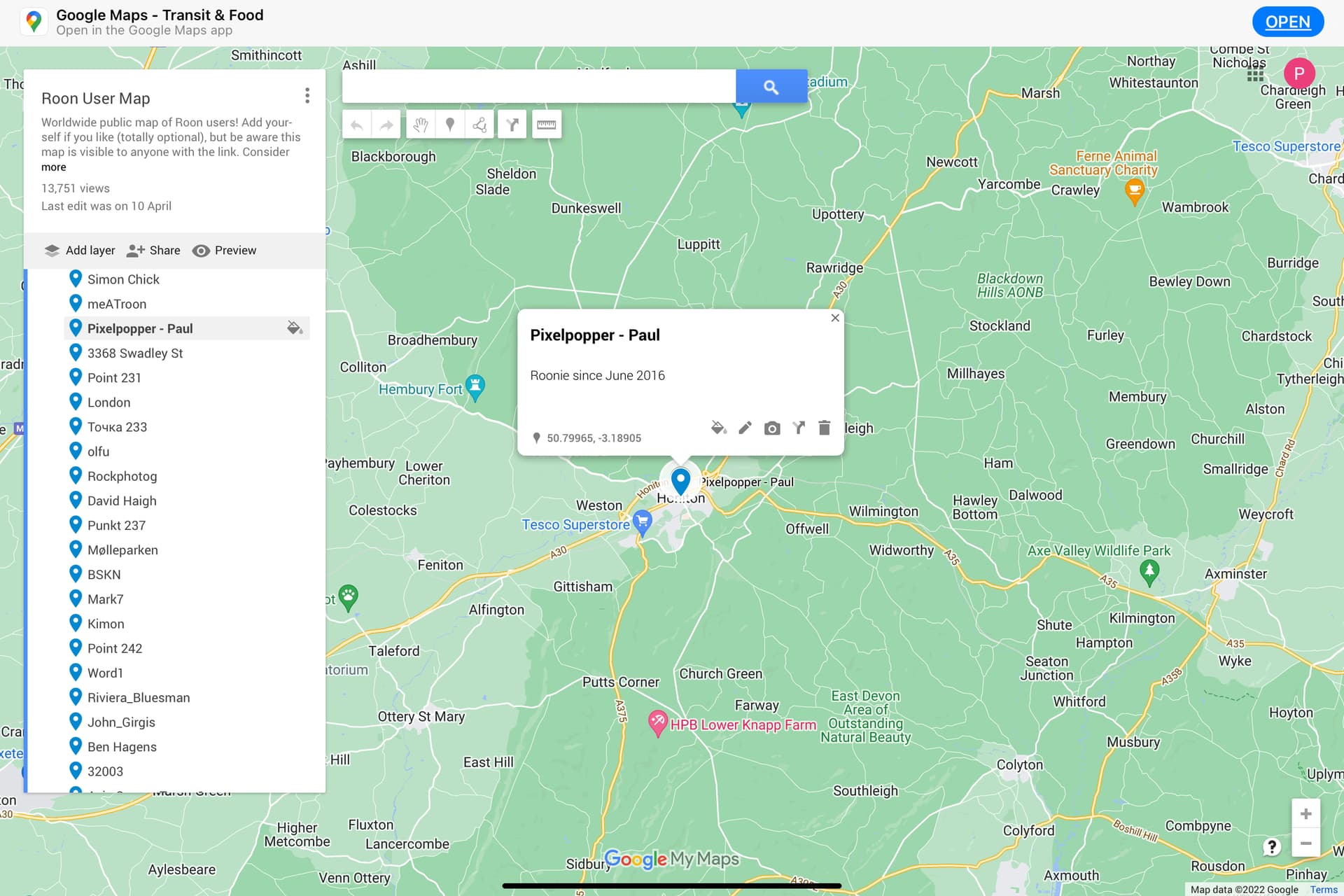The width and height of the screenshot is (1344, 896).
Task: Open the style paint bucket in the popup
Action: [x=718, y=428]
